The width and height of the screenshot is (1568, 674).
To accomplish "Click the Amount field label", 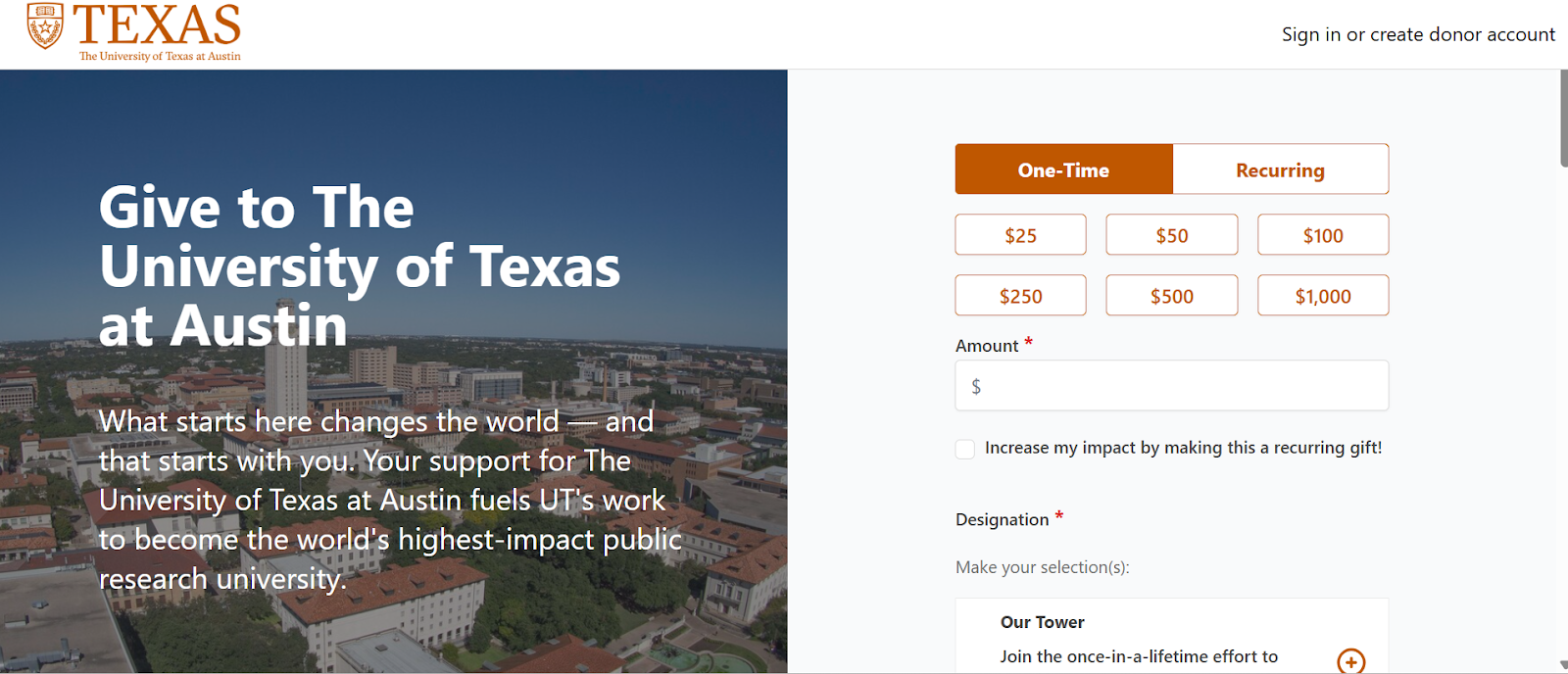I will click(x=987, y=346).
